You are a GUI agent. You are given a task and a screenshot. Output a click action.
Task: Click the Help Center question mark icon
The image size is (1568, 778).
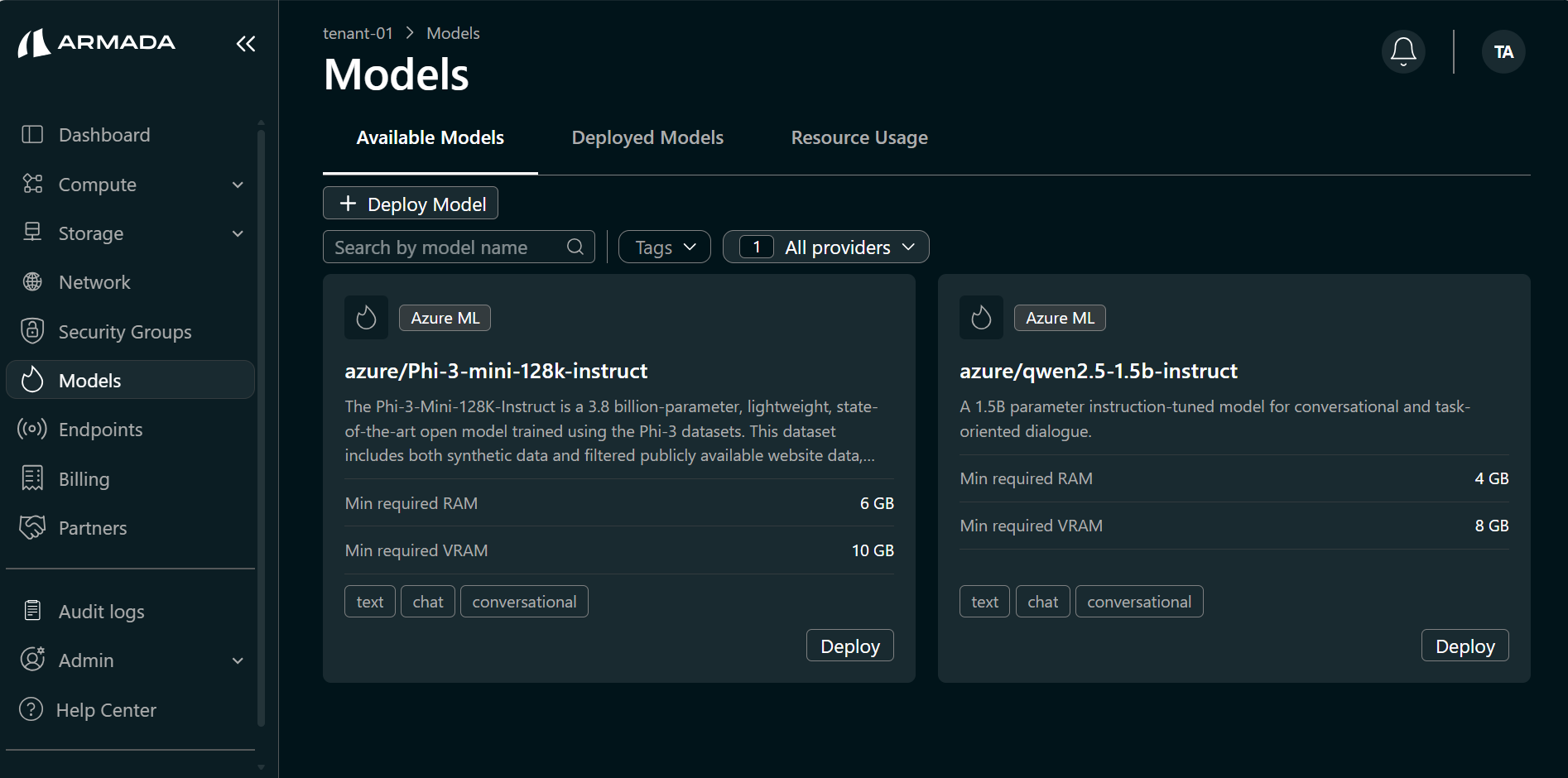click(x=31, y=709)
